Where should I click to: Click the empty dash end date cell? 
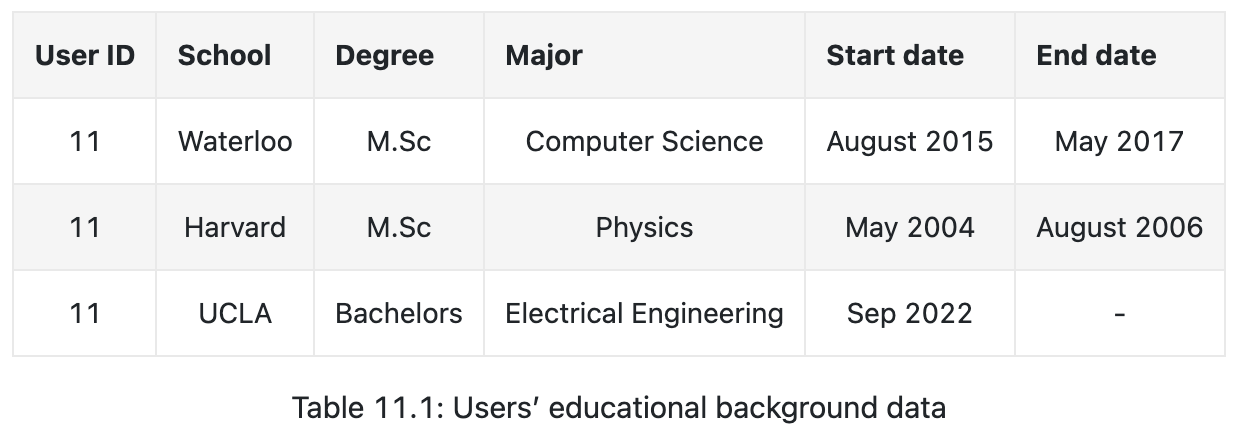click(1120, 313)
